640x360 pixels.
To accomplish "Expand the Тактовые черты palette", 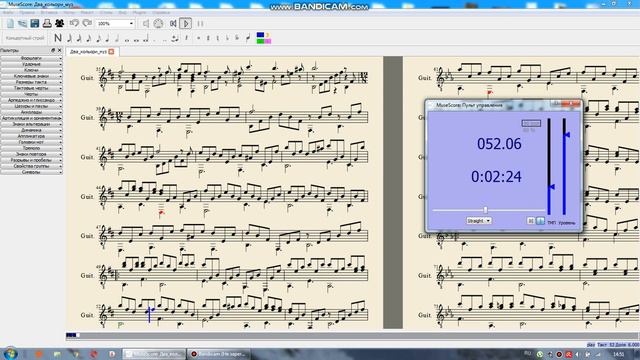I will click(x=31, y=88).
